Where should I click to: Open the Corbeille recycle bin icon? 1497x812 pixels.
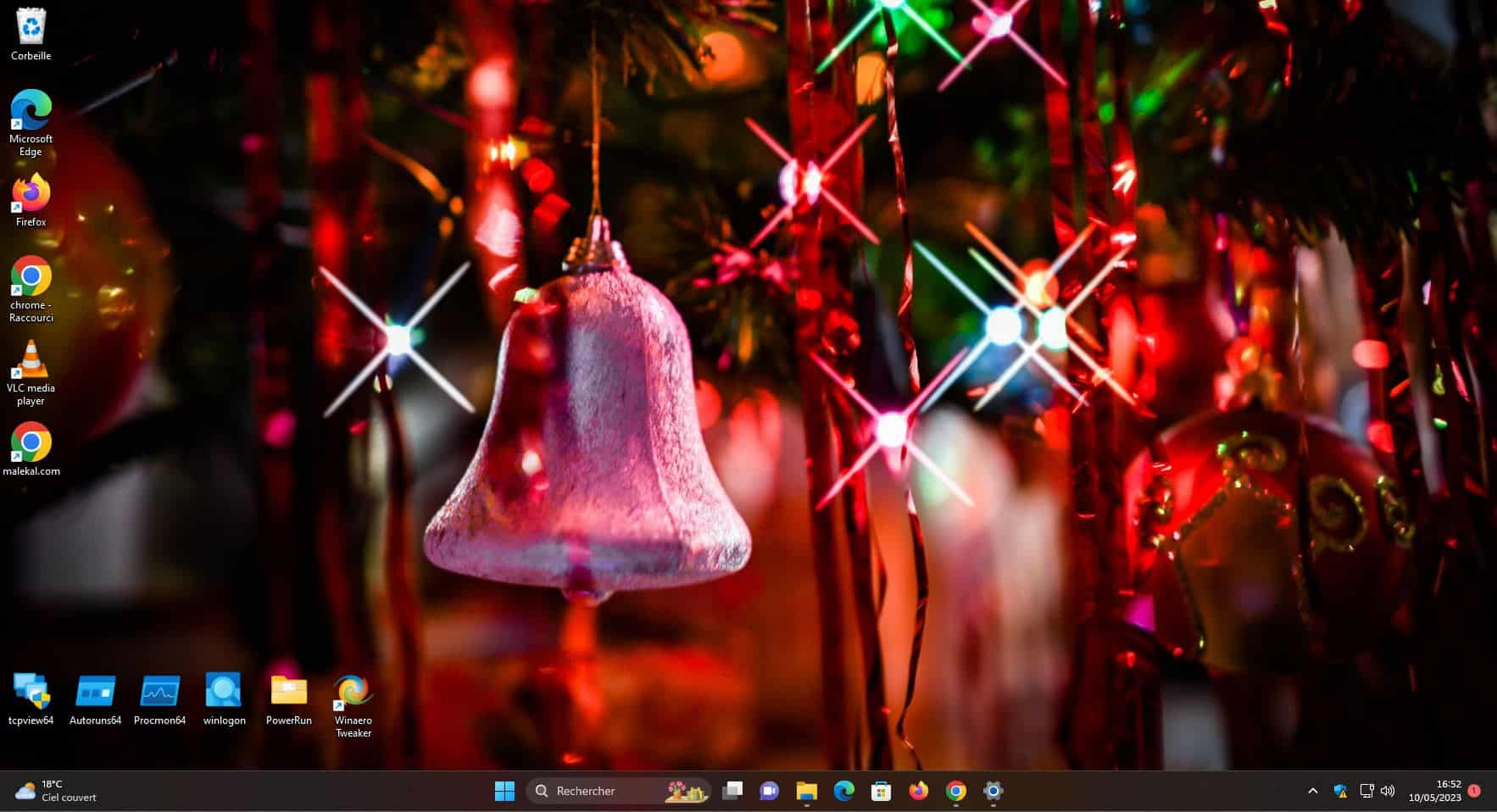coord(31,34)
